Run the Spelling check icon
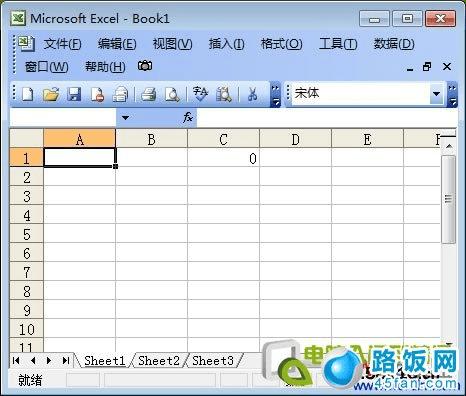Viewport: 466px width, 396px height. pyautogui.click(x=200, y=94)
